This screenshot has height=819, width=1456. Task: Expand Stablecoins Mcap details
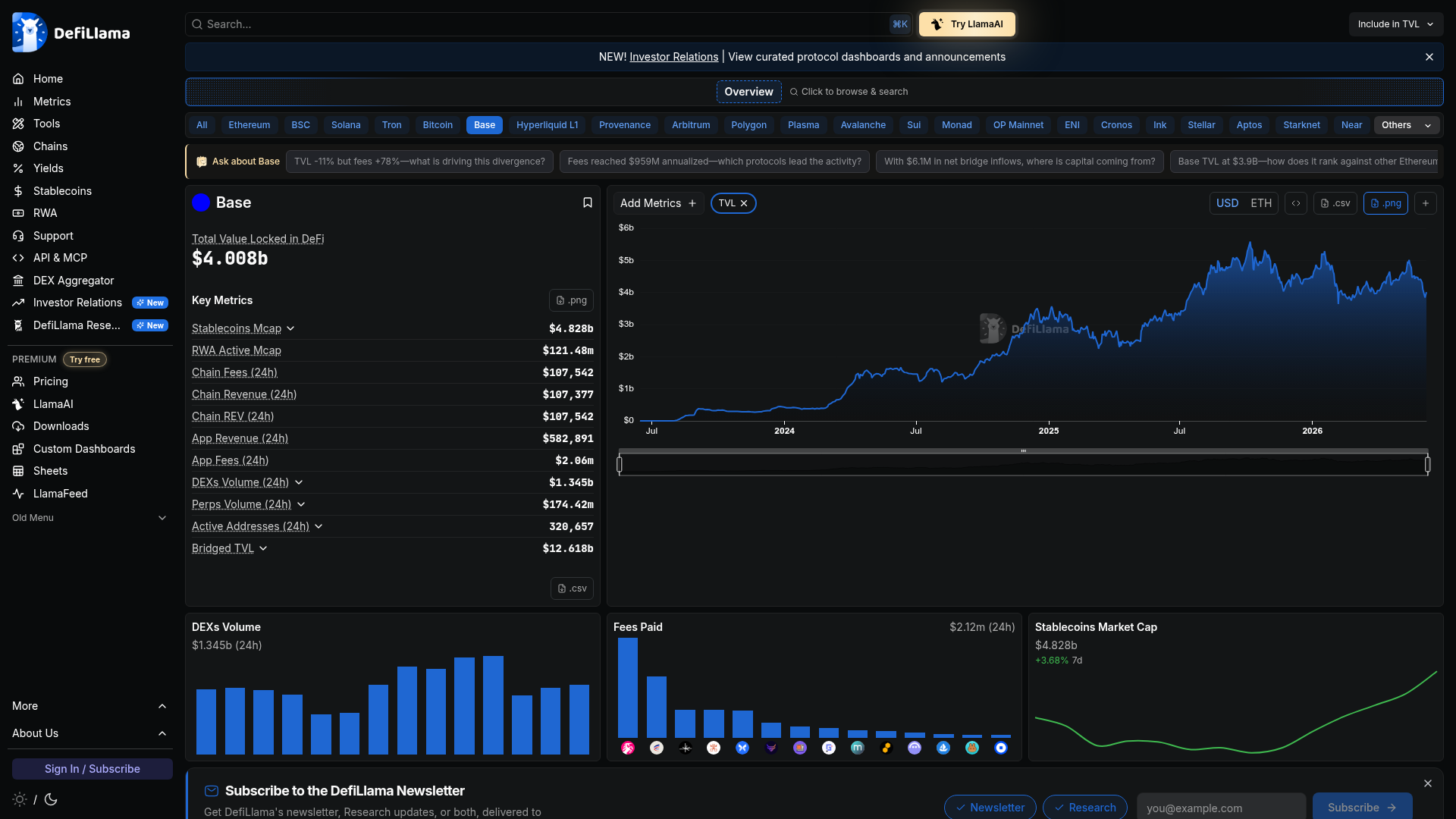(290, 328)
